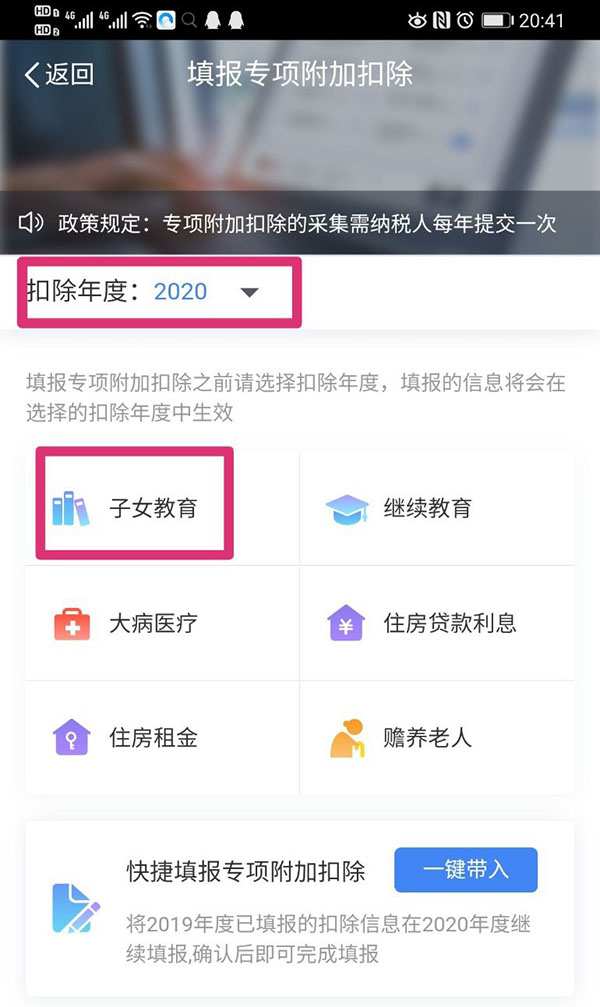600x1007 pixels.
Task: Open the 继续教育 deduction entry
Action: click(427, 508)
